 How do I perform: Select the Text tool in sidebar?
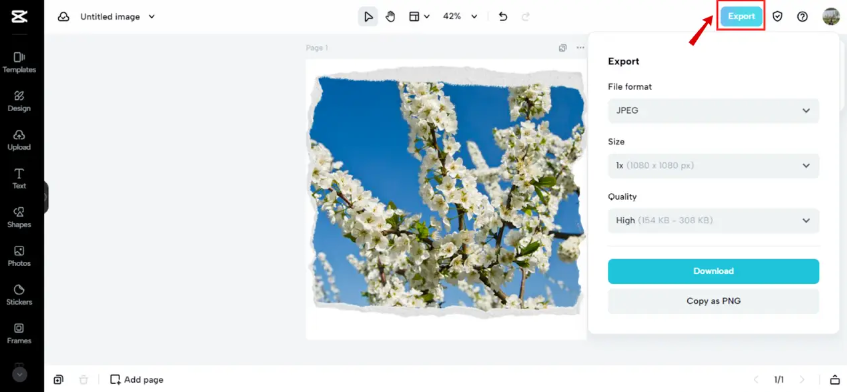coord(19,179)
